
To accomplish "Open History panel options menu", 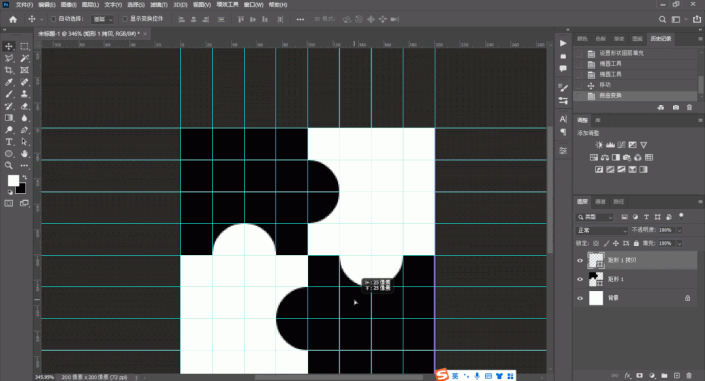I will 700,39.
